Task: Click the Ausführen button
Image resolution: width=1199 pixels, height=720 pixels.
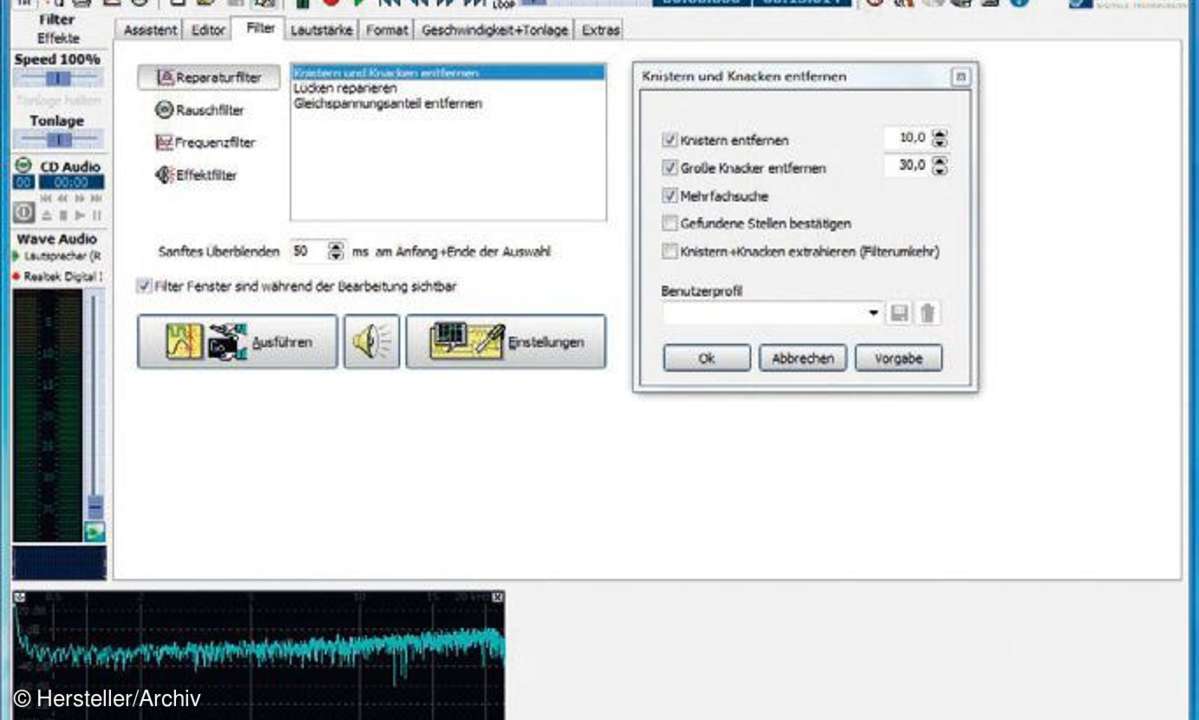Action: tap(237, 342)
